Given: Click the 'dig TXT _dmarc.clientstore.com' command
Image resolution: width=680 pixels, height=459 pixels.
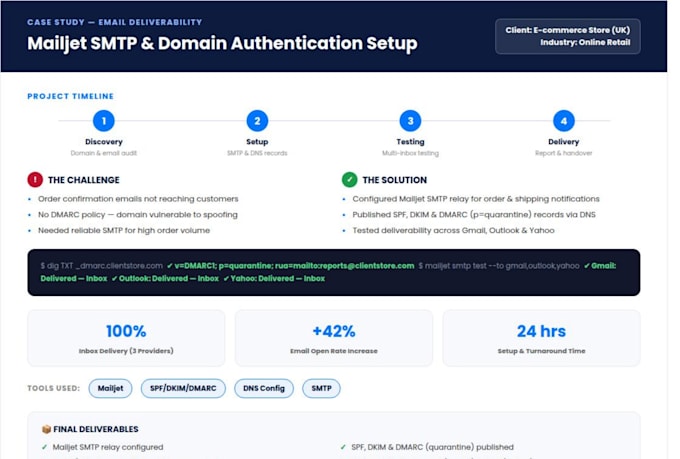Looking at the screenshot, I should 101,266.
